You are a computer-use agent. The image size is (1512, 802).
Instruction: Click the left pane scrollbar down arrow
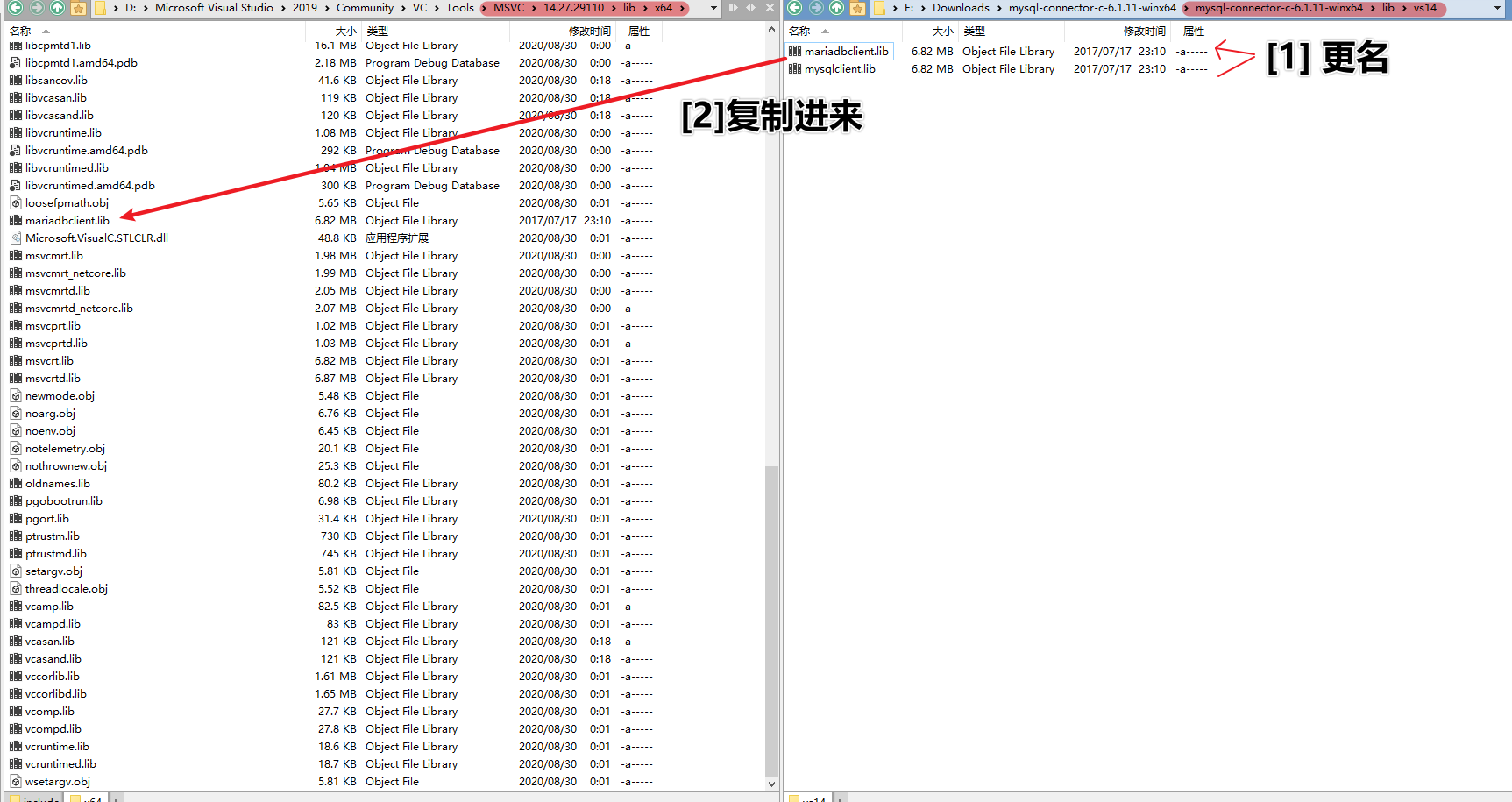772,784
